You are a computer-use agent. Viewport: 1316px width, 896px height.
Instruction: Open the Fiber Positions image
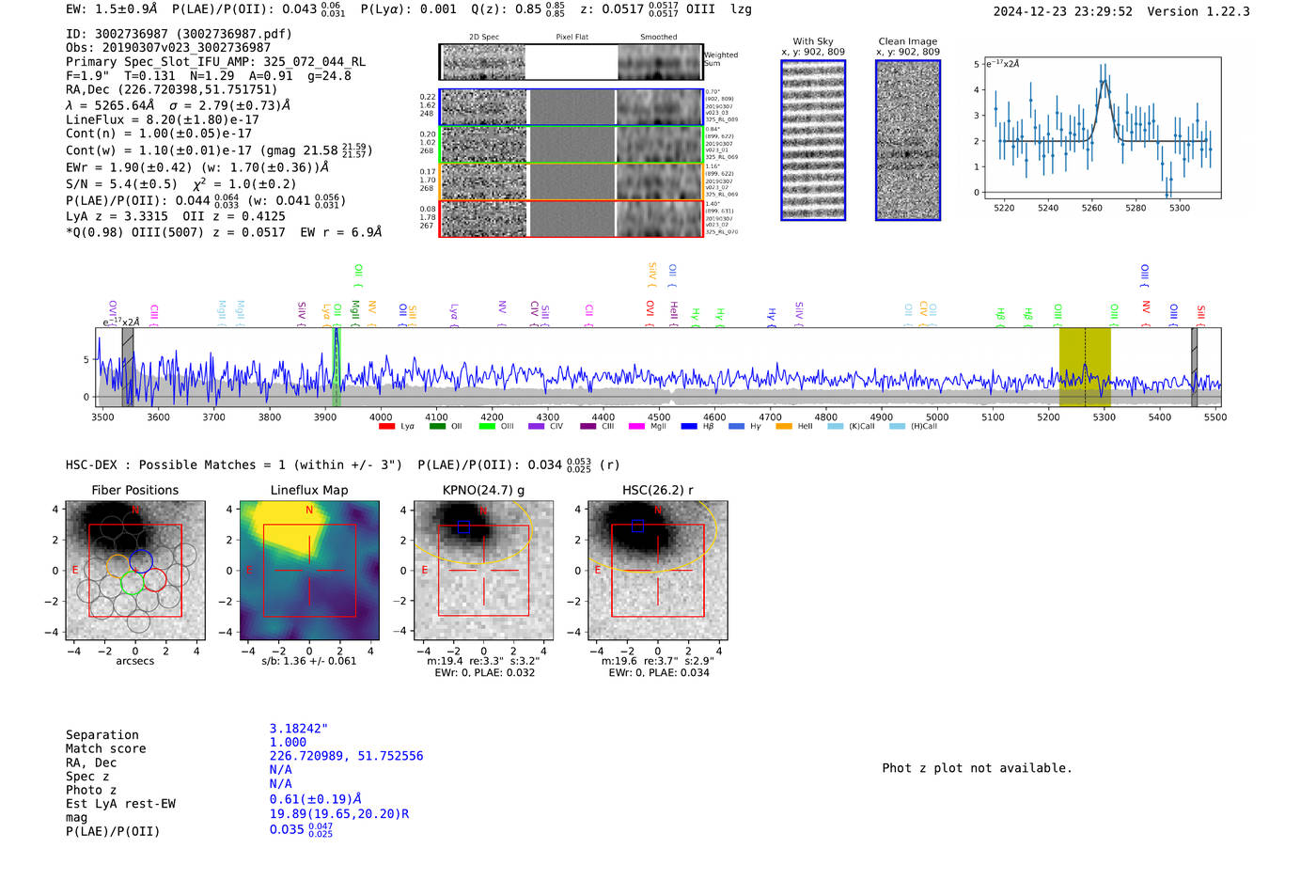(x=135, y=571)
